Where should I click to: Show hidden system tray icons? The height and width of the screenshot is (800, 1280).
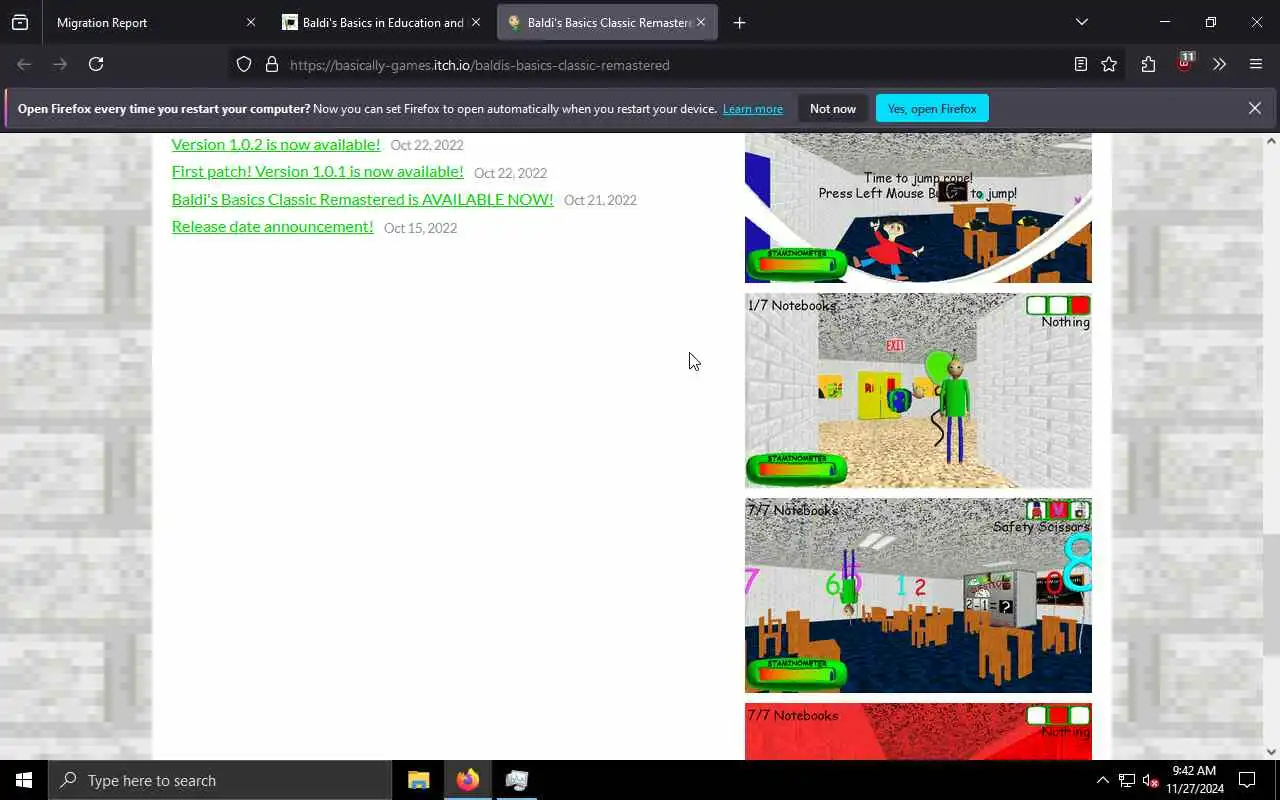pyautogui.click(x=1102, y=780)
